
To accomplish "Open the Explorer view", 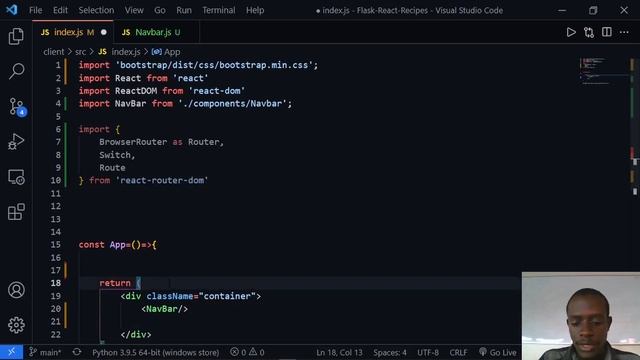I will (x=16, y=36).
